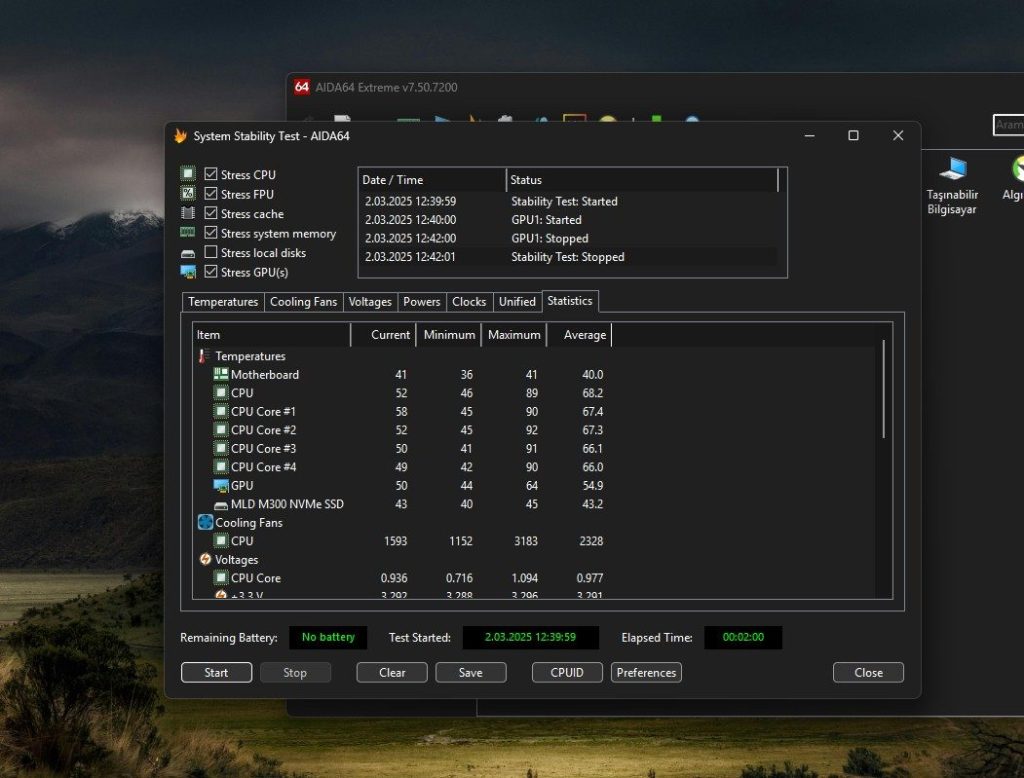Uncheck the Stress cache checkbox

[211, 213]
